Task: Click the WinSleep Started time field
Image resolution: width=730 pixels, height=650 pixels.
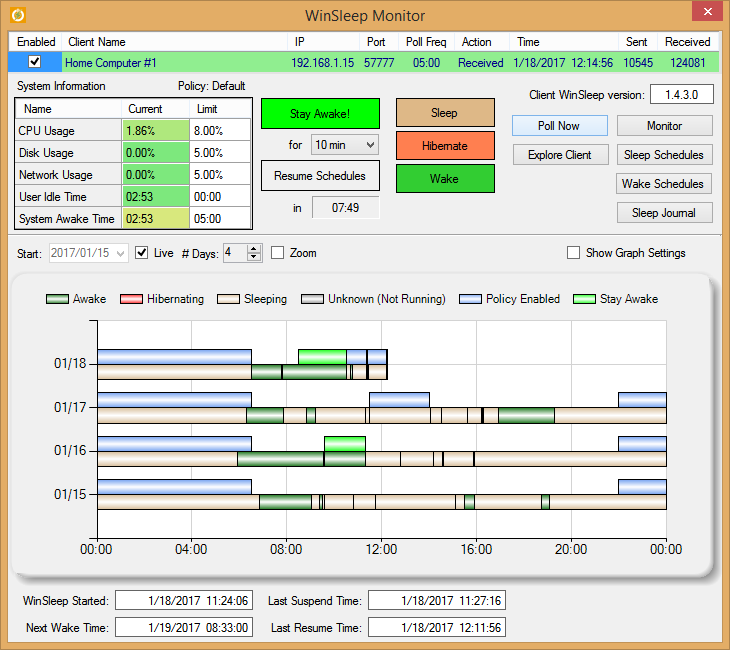Action: [184, 600]
